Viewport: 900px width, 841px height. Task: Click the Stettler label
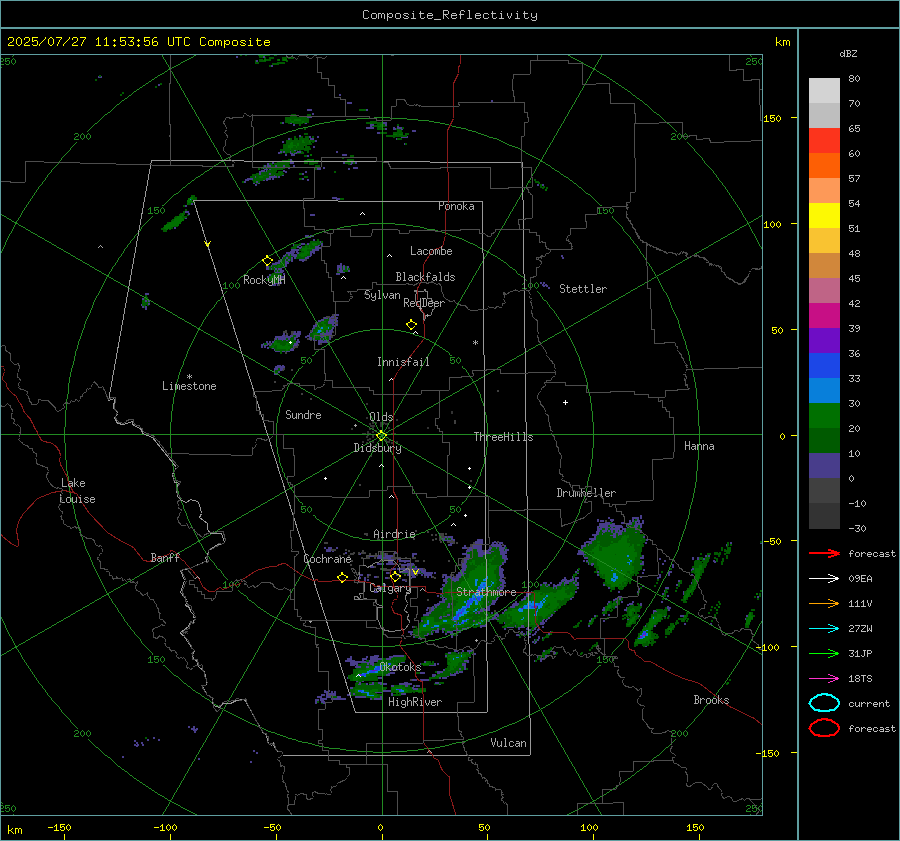(x=583, y=289)
